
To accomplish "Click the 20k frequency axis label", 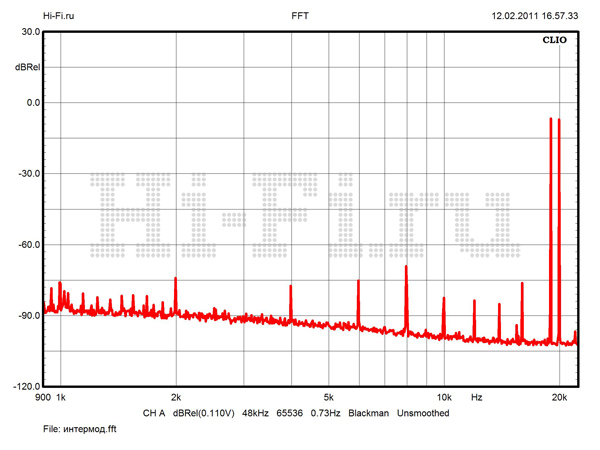I will point(559,398).
